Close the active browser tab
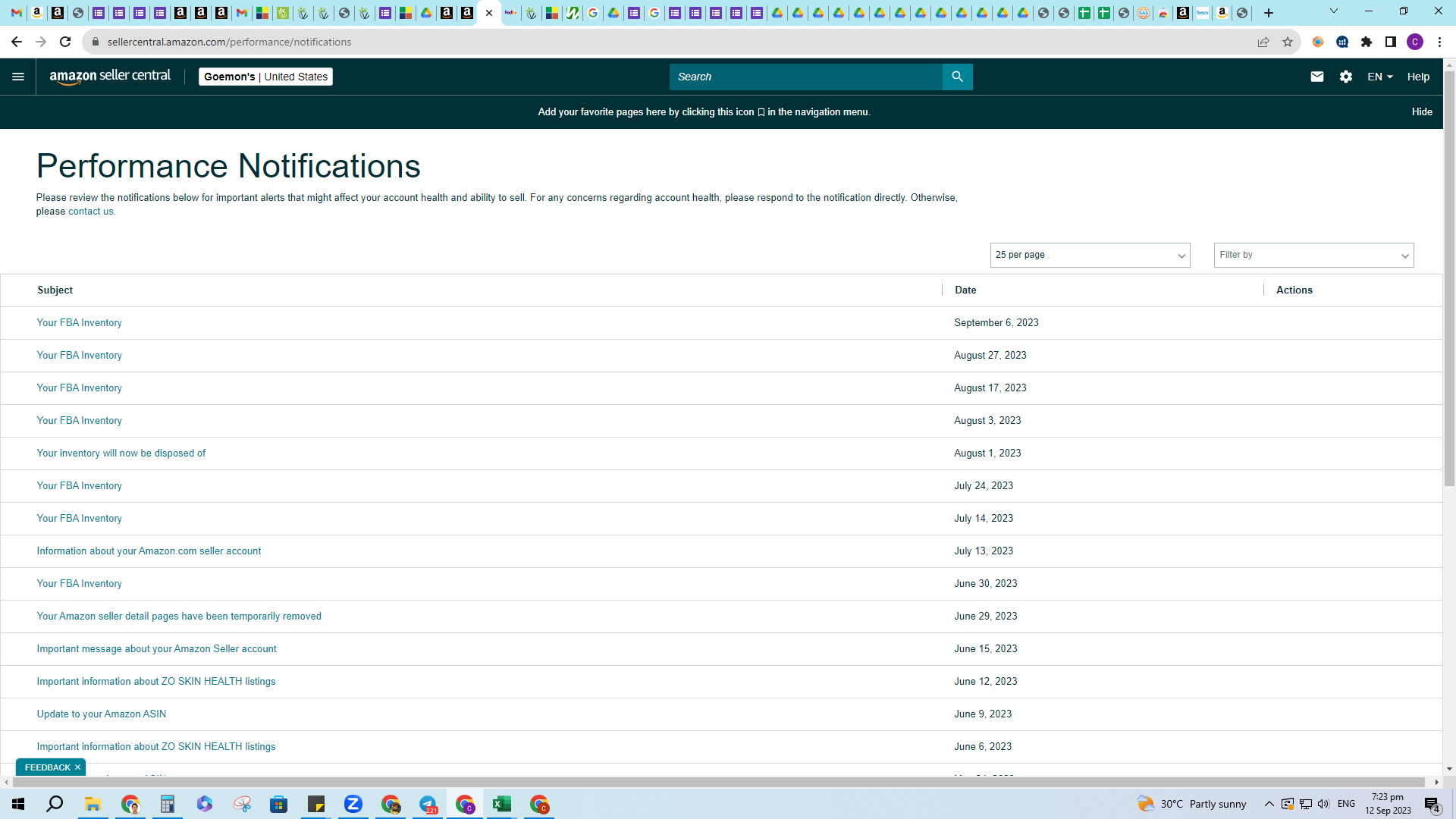The width and height of the screenshot is (1456, 819). pos(489,13)
